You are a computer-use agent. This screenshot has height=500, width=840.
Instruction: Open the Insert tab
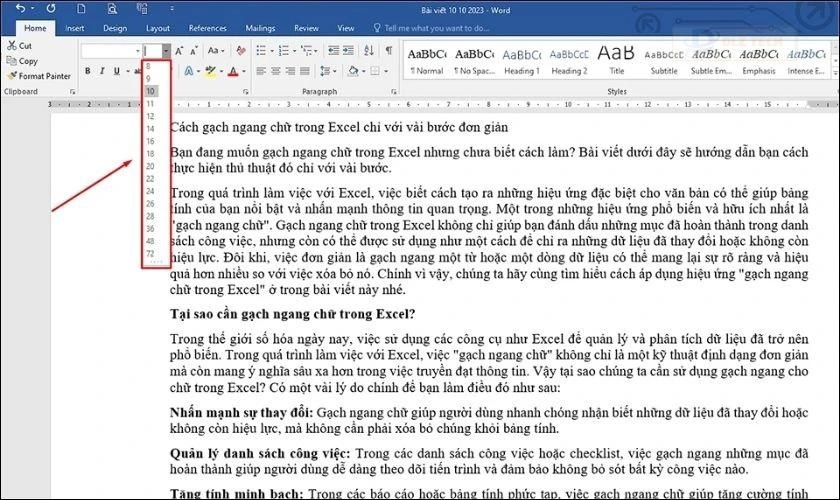click(74, 28)
